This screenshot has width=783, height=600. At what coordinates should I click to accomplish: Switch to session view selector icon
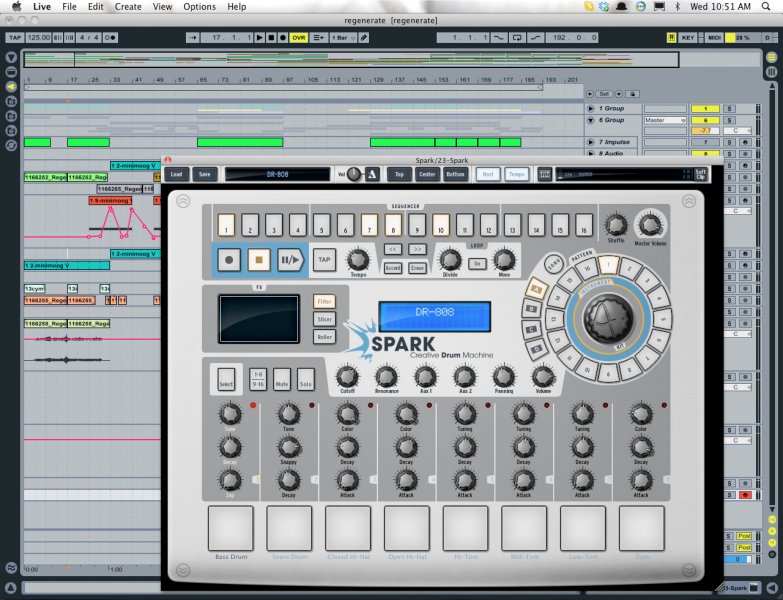pyautogui.click(x=772, y=72)
